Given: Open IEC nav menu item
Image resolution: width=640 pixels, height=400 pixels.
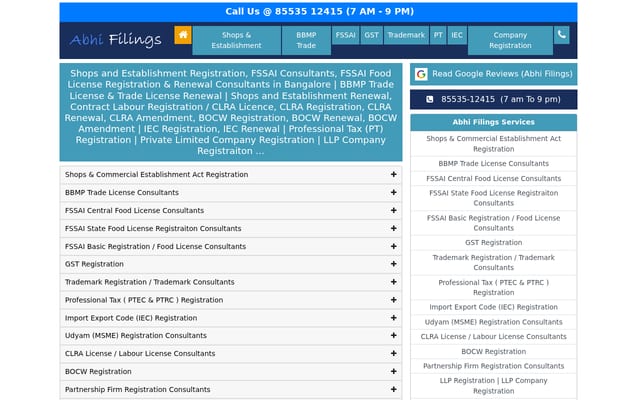Looking at the screenshot, I should pyautogui.click(x=457, y=35).
